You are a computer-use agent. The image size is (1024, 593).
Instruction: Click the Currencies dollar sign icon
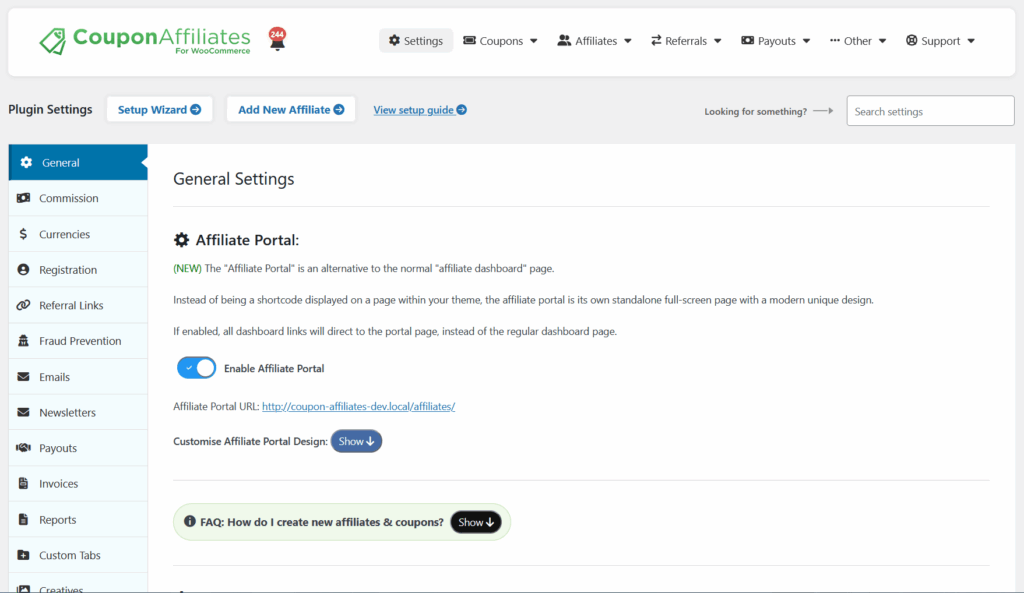pyautogui.click(x=23, y=234)
